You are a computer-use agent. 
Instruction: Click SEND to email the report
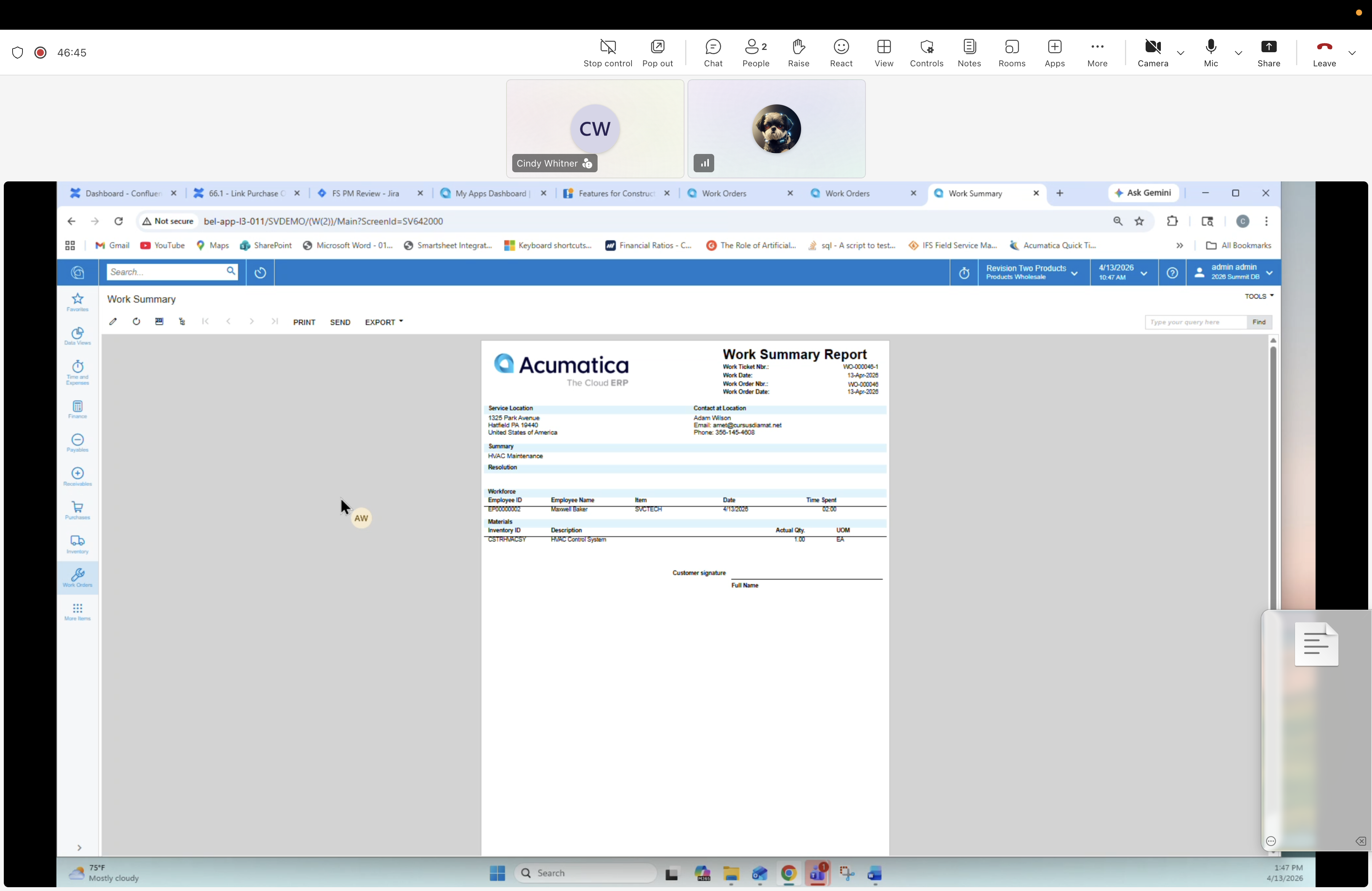coord(340,322)
